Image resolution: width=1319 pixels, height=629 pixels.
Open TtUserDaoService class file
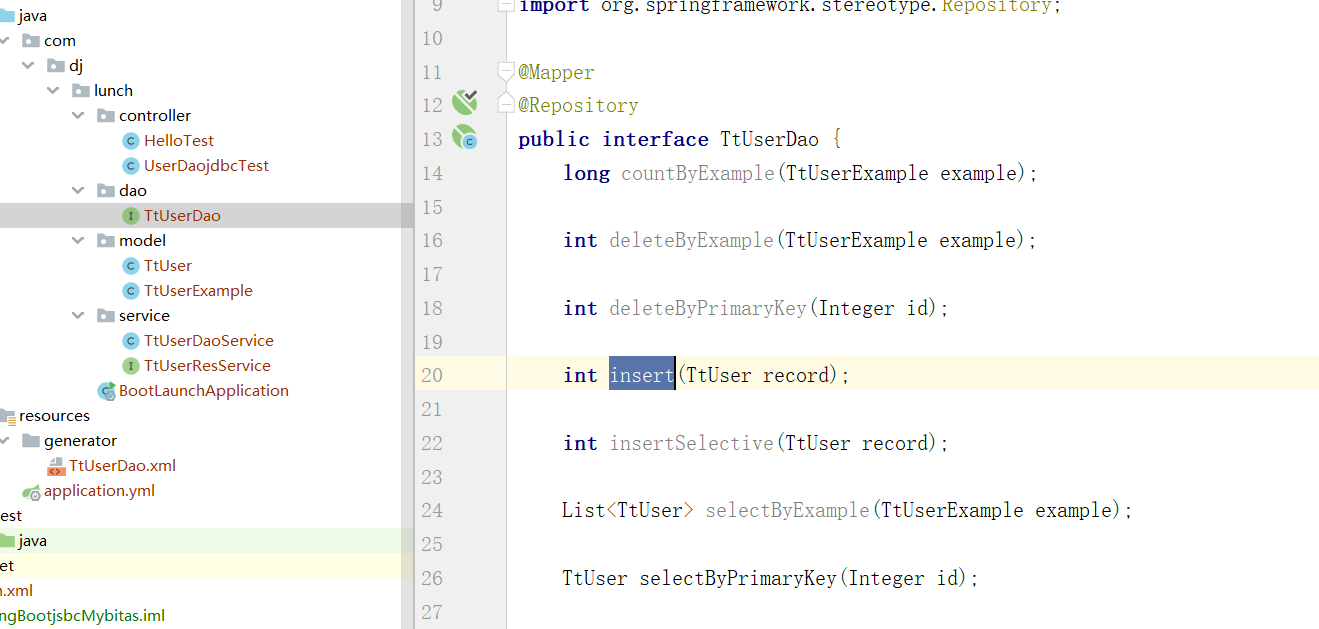tap(208, 341)
